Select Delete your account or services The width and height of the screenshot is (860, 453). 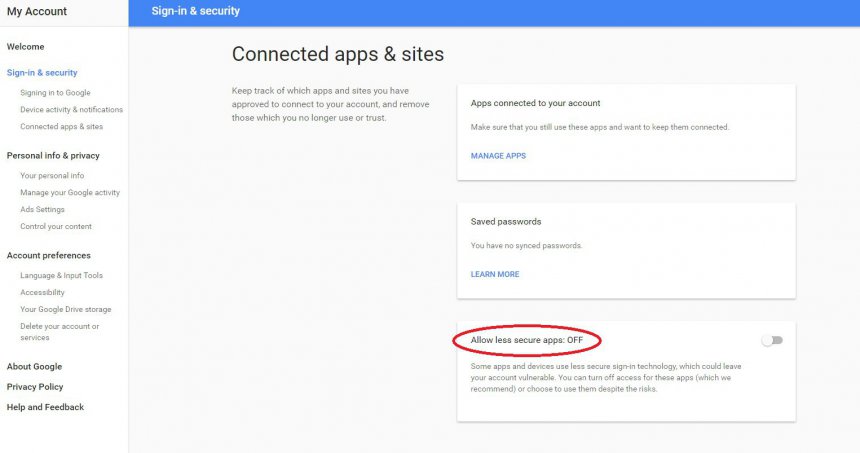[x=60, y=332]
